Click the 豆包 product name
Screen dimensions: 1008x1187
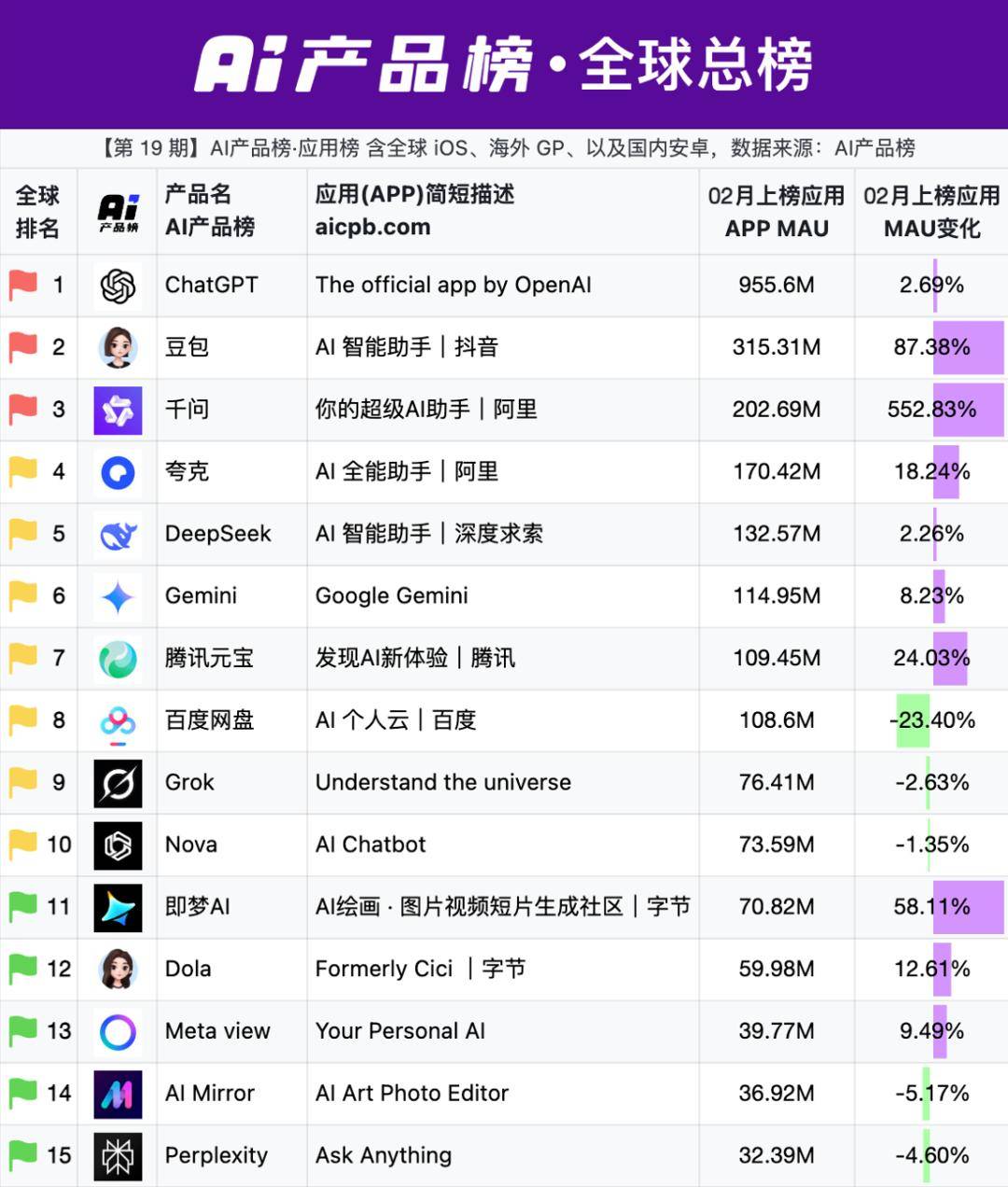187,347
